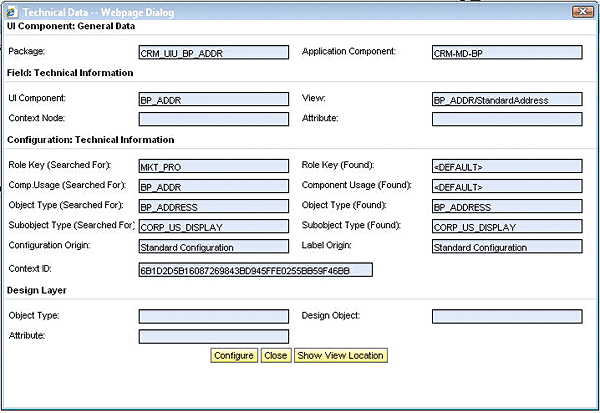The image size is (600, 413).
Task: Select the Label Origin field
Action: (507, 246)
